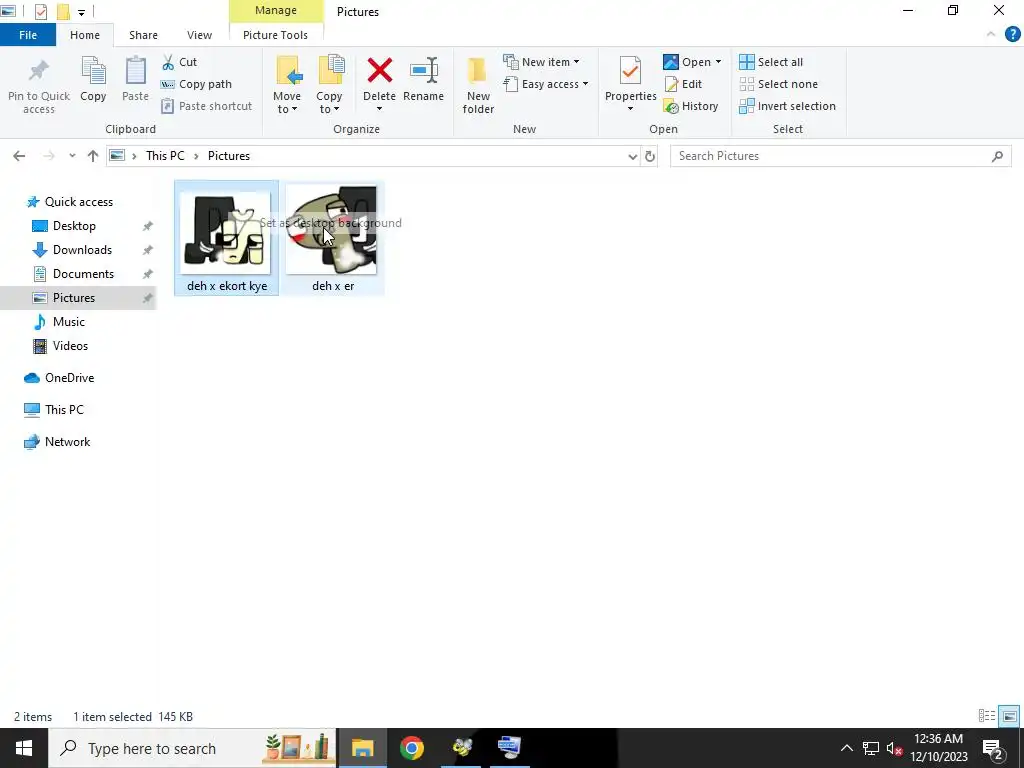Viewport: 1024px width, 768px height.
Task: Select Quick access in navigation pane
Action: [78, 202]
